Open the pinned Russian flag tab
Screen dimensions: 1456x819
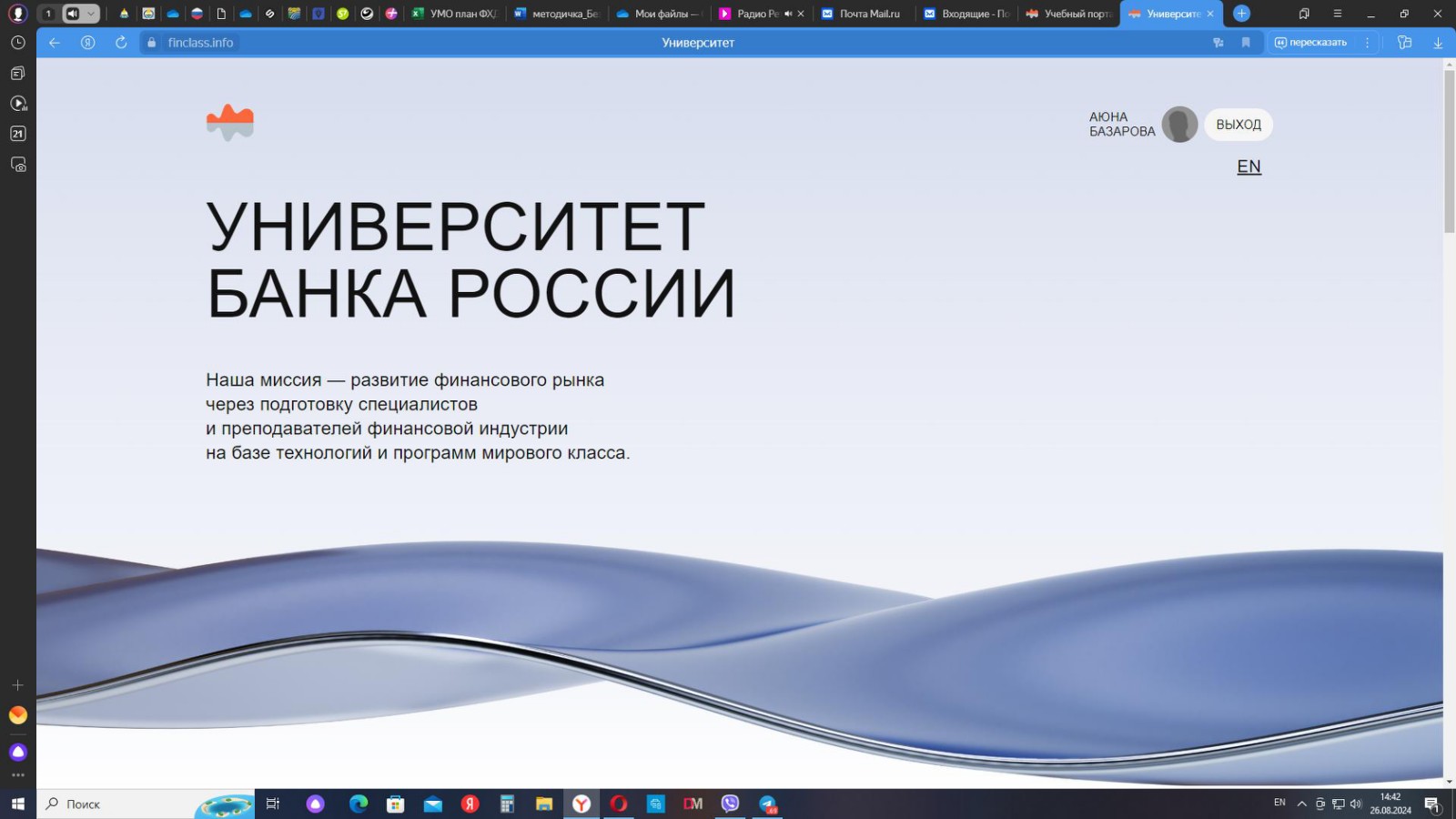pyautogui.click(x=197, y=14)
